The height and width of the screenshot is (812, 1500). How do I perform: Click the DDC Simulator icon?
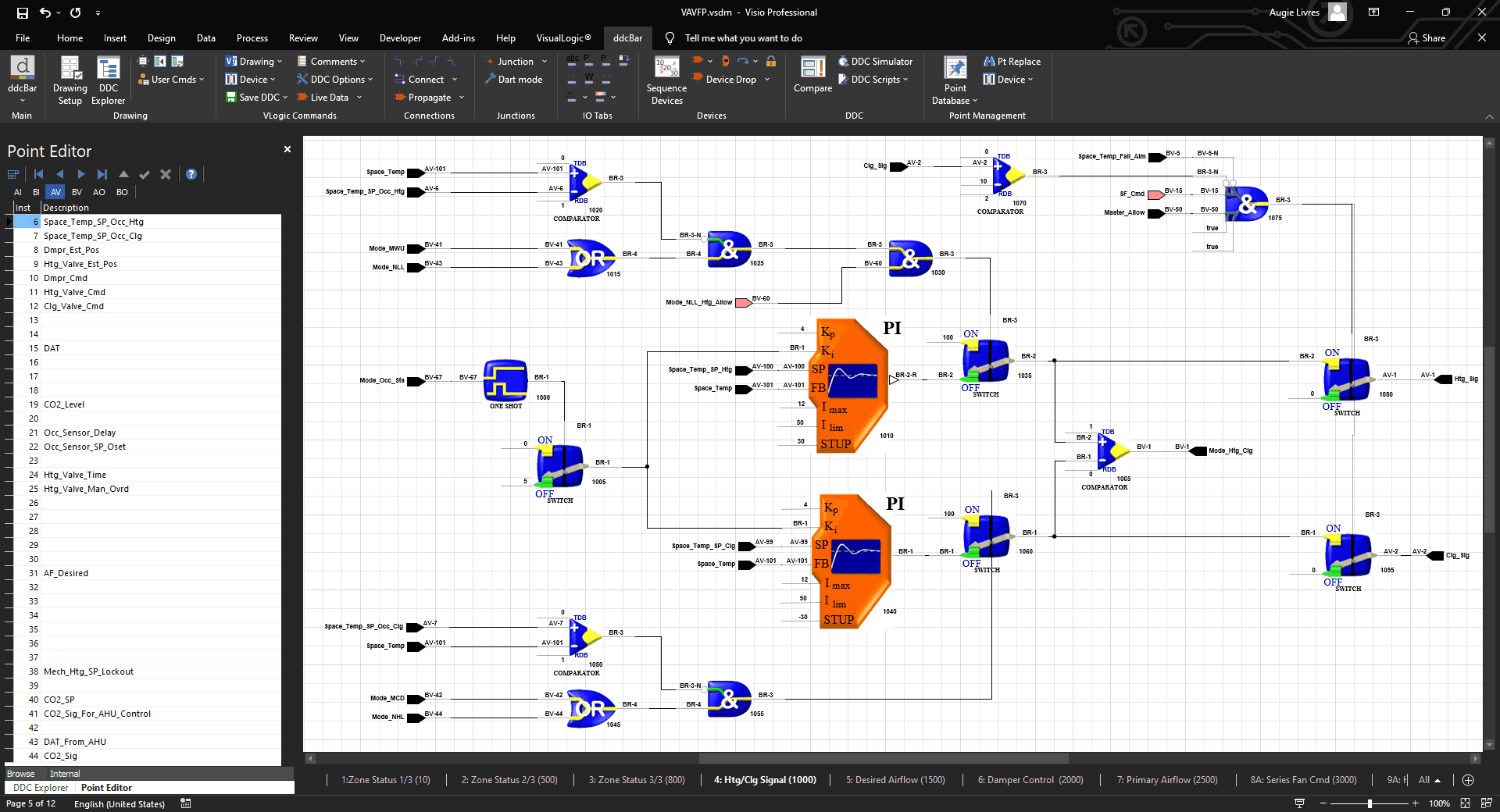tap(844, 62)
